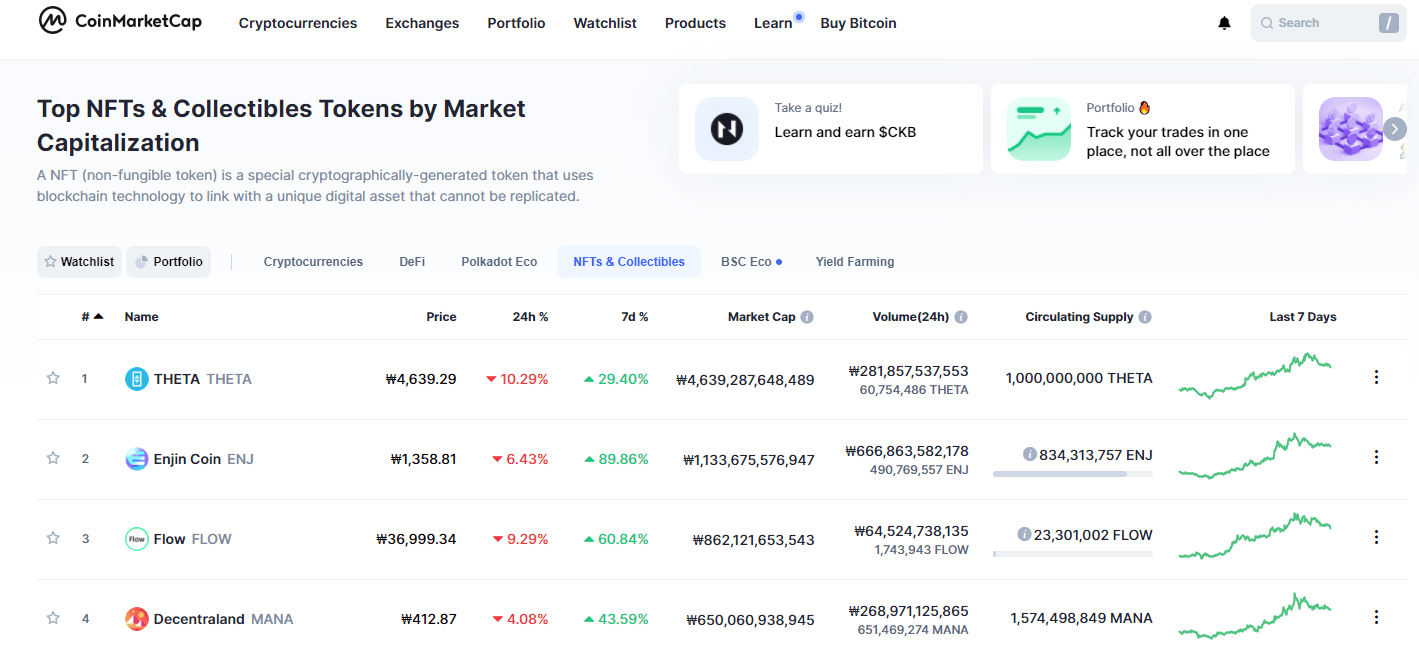1419x648 pixels.
Task: Toggle watchlist star for Enjin Coin
Action: [53, 458]
